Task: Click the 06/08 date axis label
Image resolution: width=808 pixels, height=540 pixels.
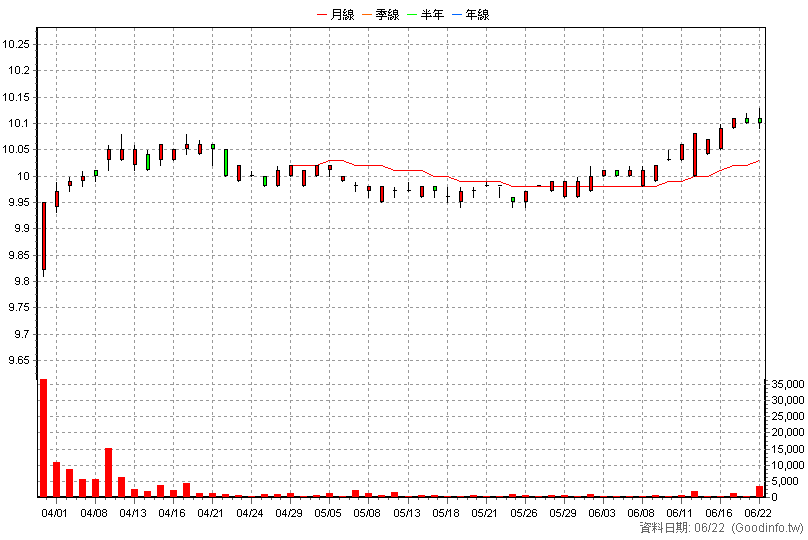Action: (641, 513)
